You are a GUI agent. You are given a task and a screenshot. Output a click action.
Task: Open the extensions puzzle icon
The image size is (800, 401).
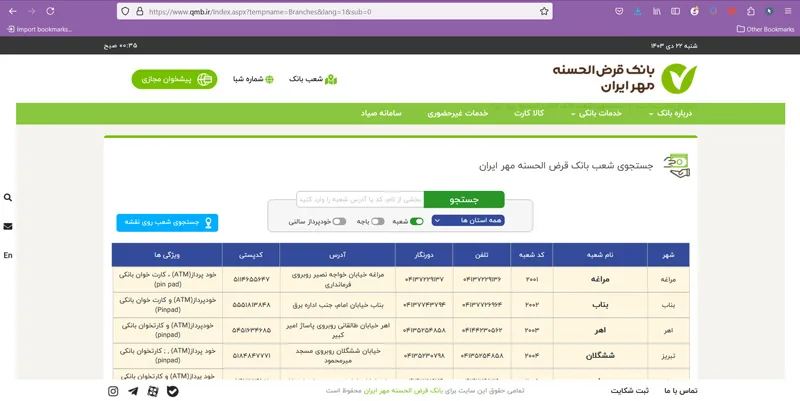[x=751, y=11]
